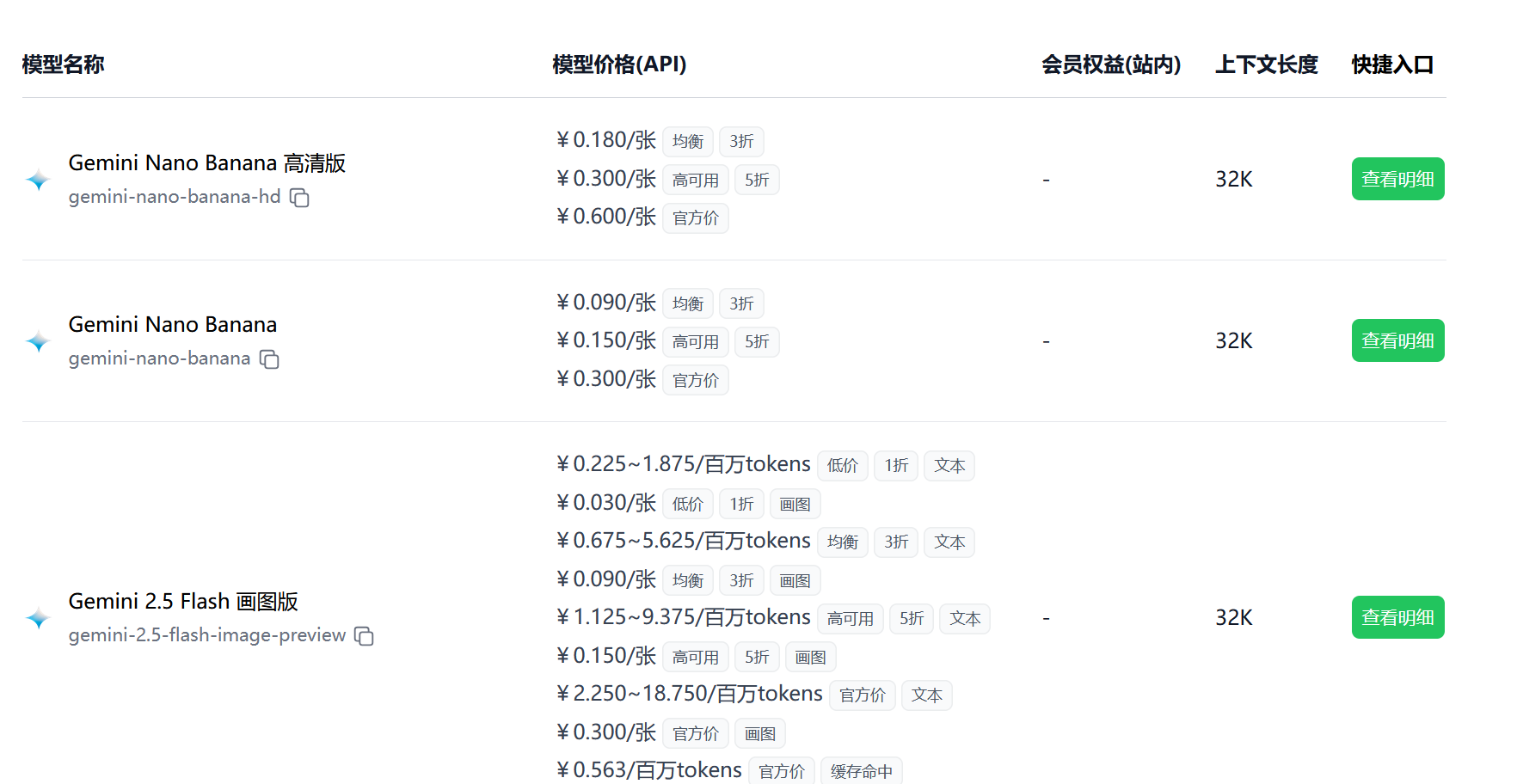Open 查看明细 for Gemini 2.5 Flash 画图版

click(x=1397, y=617)
